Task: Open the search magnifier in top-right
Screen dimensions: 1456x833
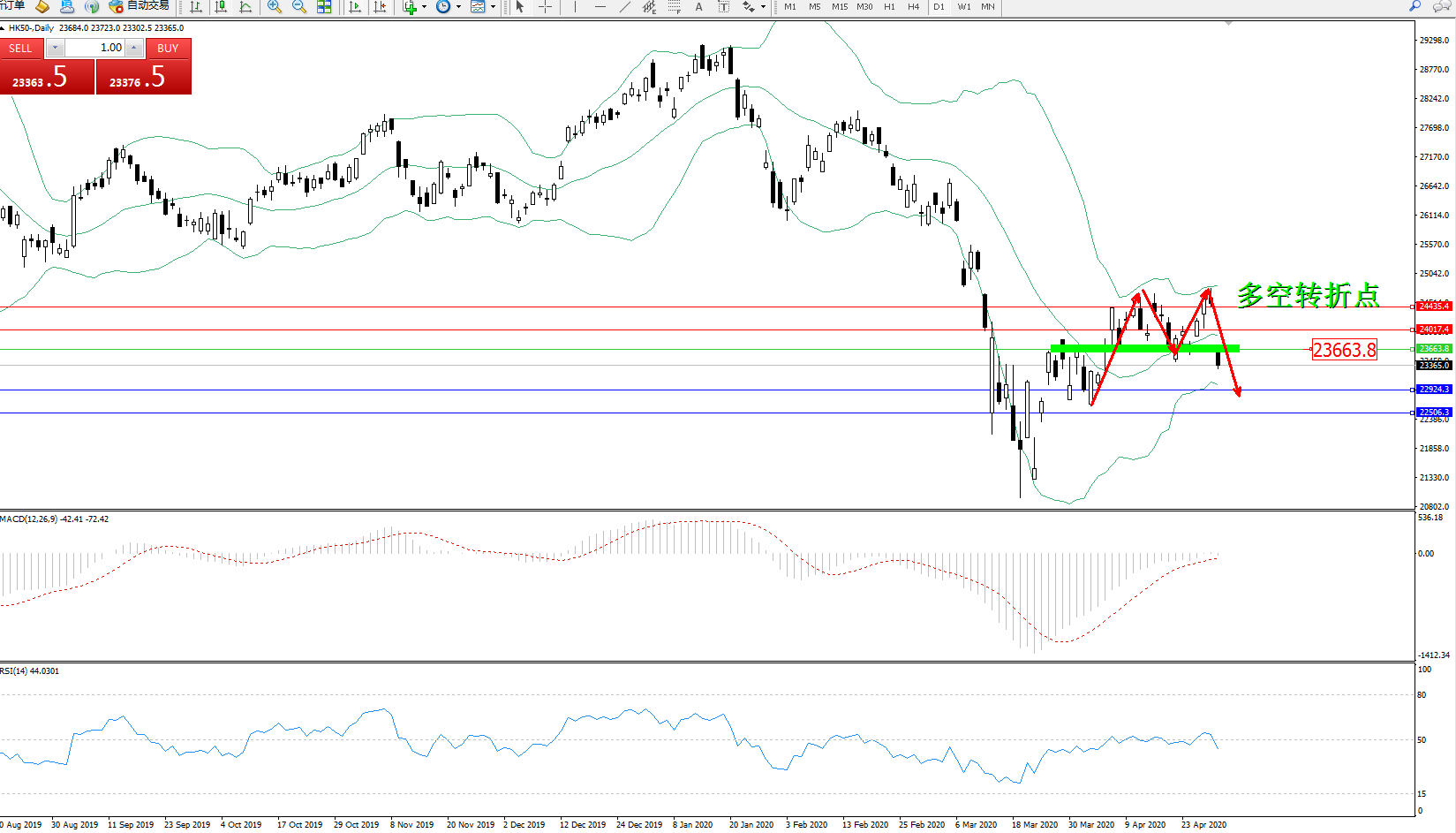Action: tap(1415, 6)
